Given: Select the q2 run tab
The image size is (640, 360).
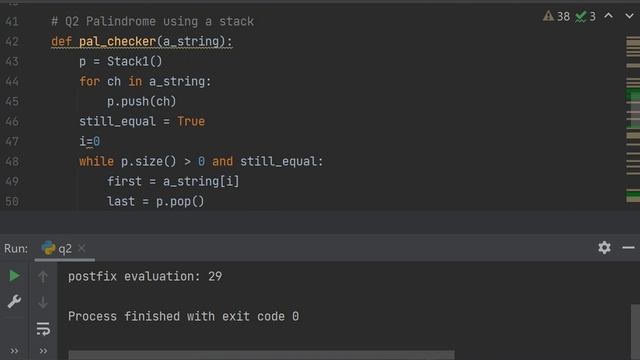Looking at the screenshot, I should 57,248.
